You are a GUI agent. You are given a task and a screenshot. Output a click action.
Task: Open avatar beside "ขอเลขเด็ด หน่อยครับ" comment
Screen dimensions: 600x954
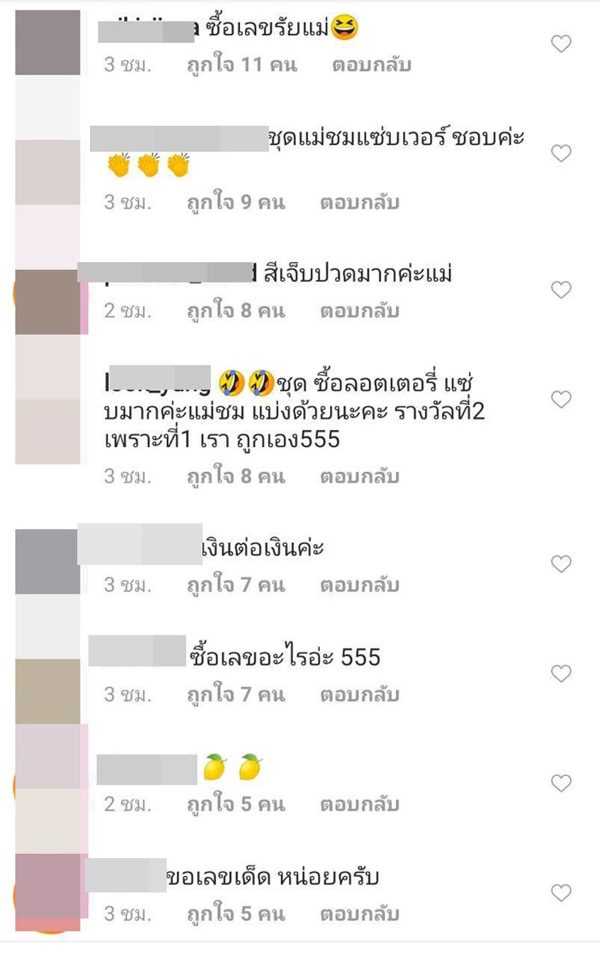tap(49, 892)
